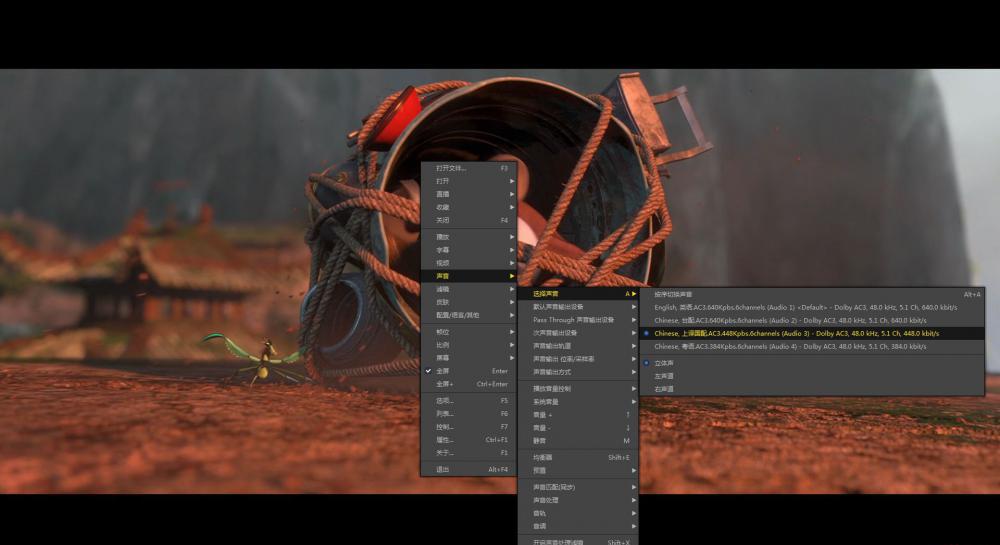Choose 关闭 (F4) menu entry
This screenshot has height=545, width=1000.
coord(469,220)
